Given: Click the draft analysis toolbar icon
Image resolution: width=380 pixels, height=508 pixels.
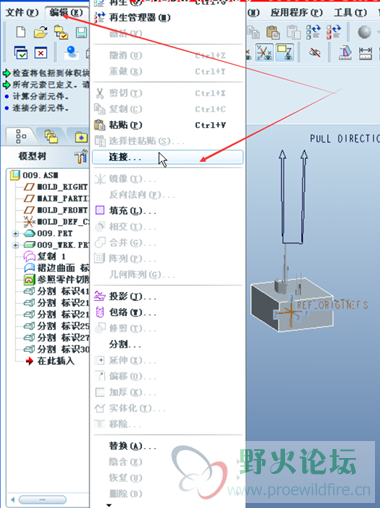Looking at the screenshot, I should tap(345, 53).
